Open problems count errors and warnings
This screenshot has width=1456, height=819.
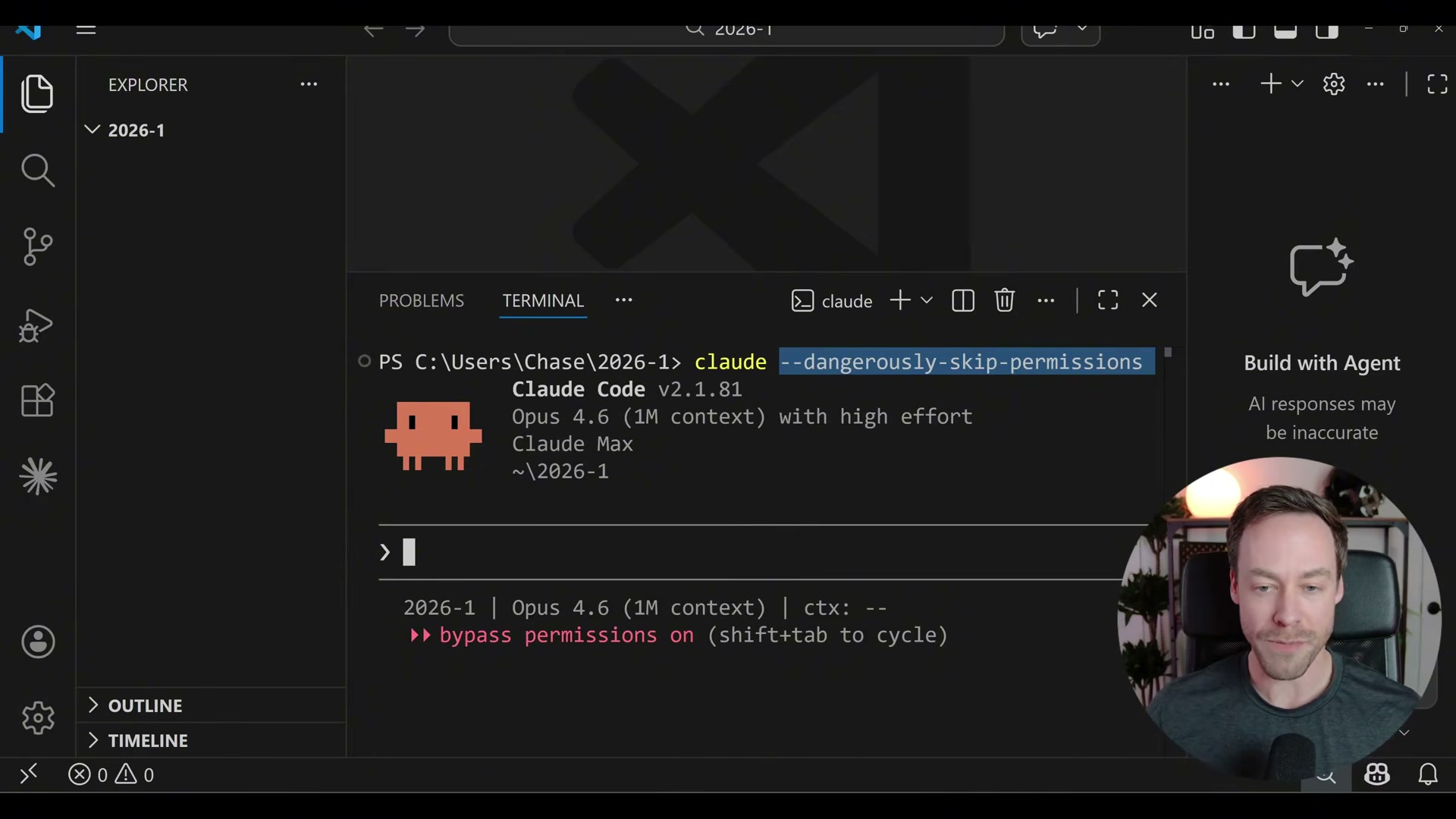[x=111, y=774]
